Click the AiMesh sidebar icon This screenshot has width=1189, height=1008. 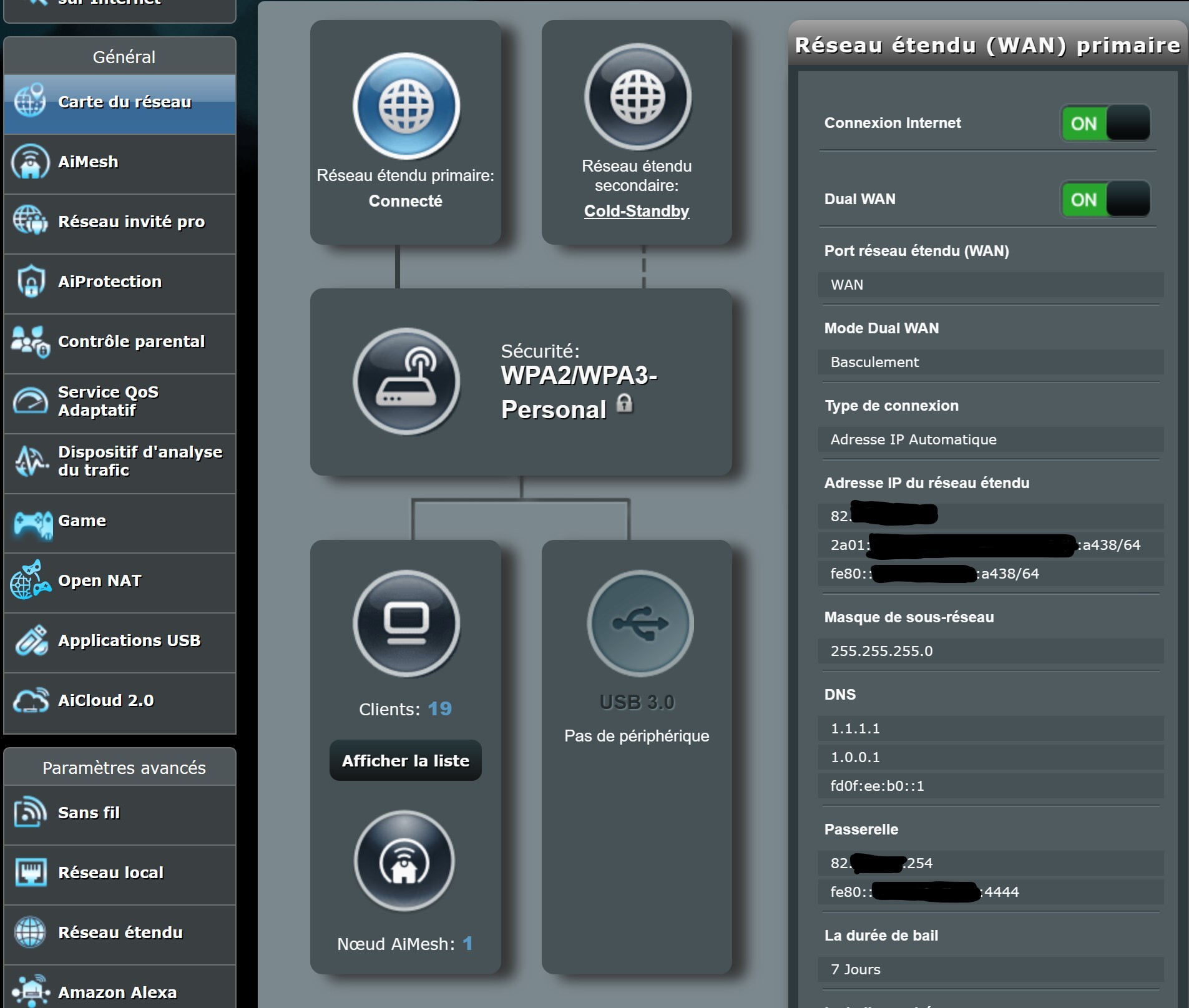pos(30,162)
